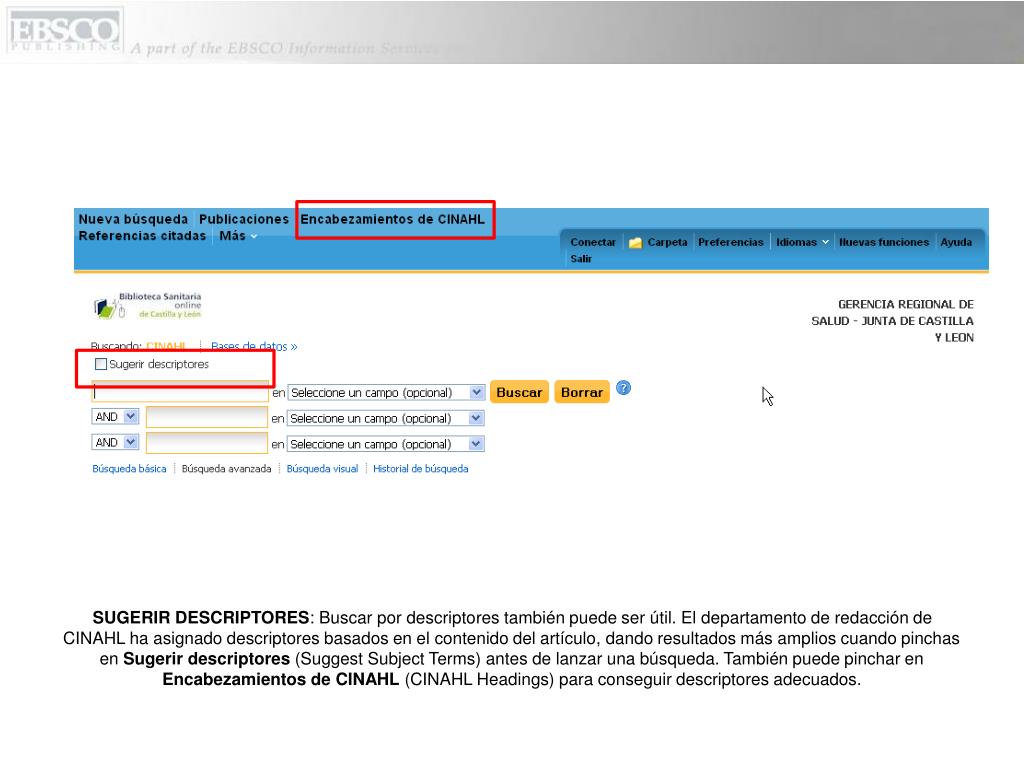Open the second 'Seleccione un campo' dropdown
Screen dimensions: 1024x768
385,419
